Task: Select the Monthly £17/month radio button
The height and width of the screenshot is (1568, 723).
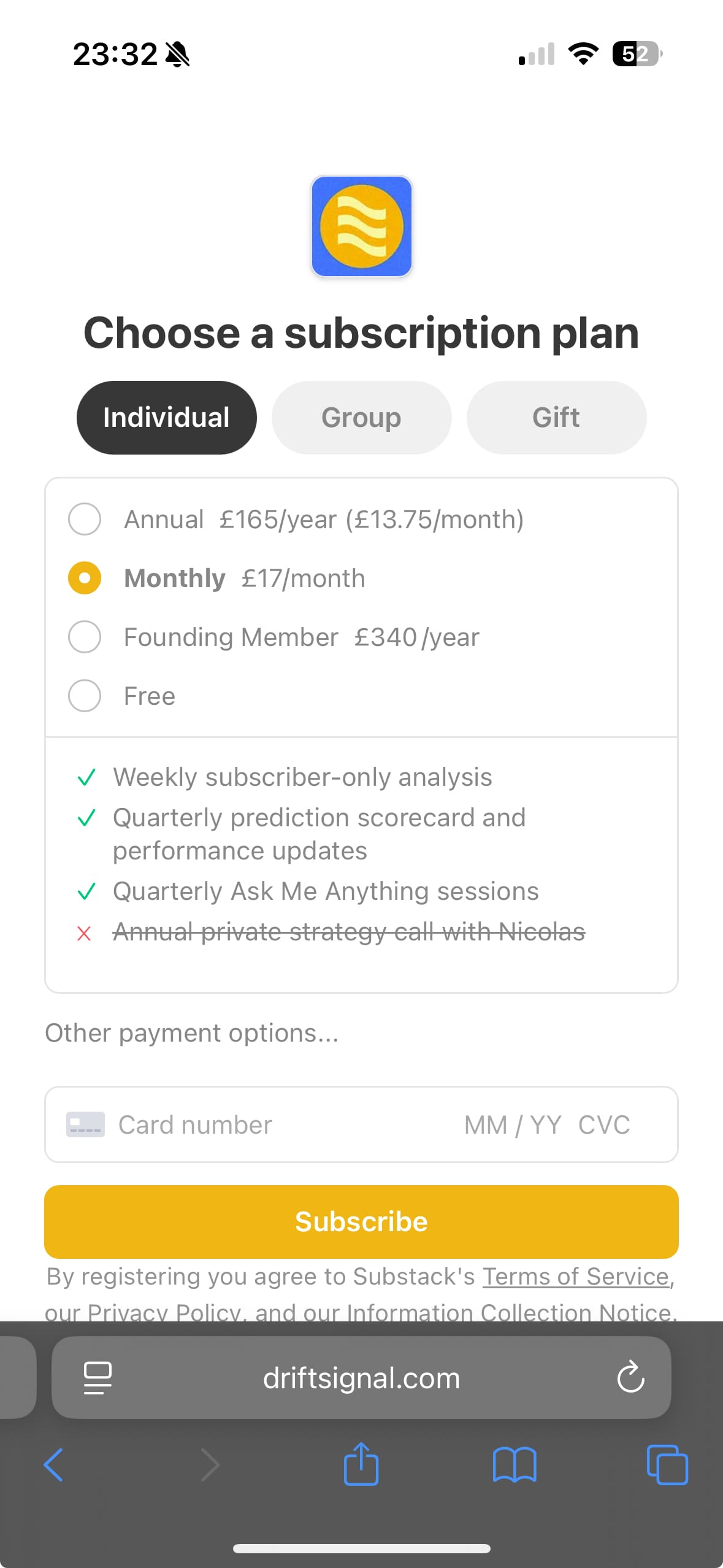Action: pos(85,578)
